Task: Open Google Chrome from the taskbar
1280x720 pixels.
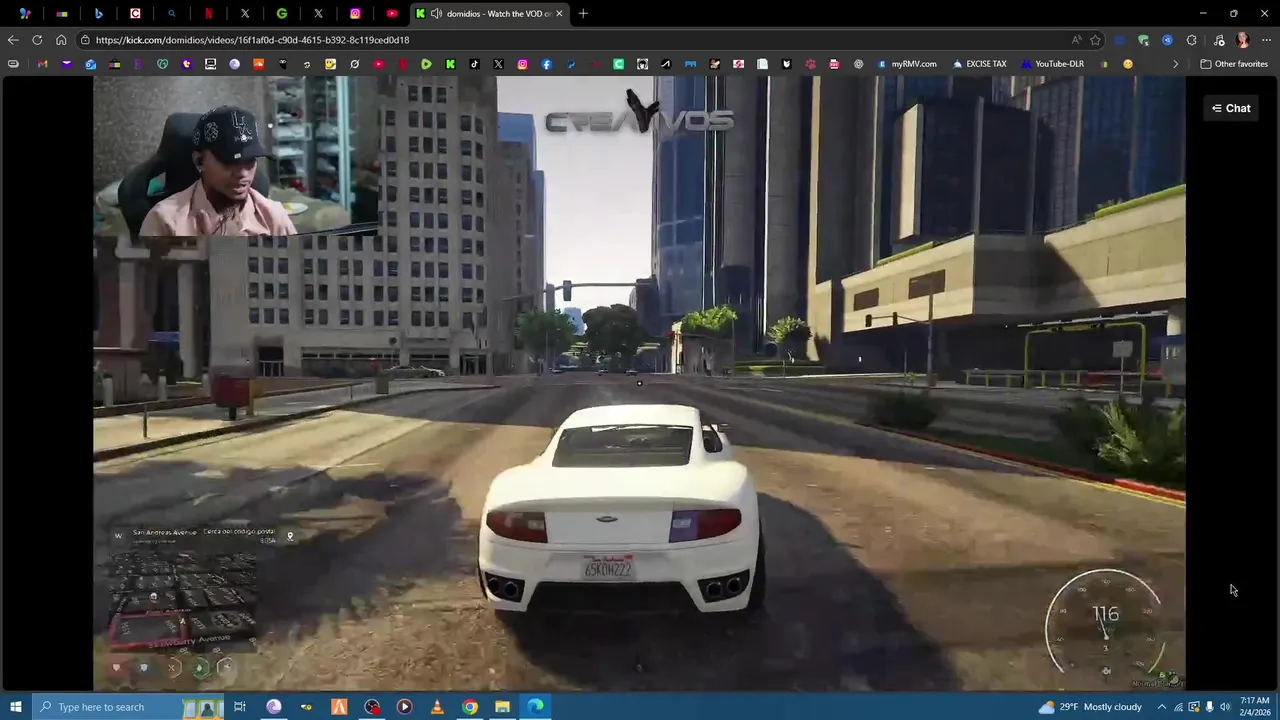Action: click(470, 707)
